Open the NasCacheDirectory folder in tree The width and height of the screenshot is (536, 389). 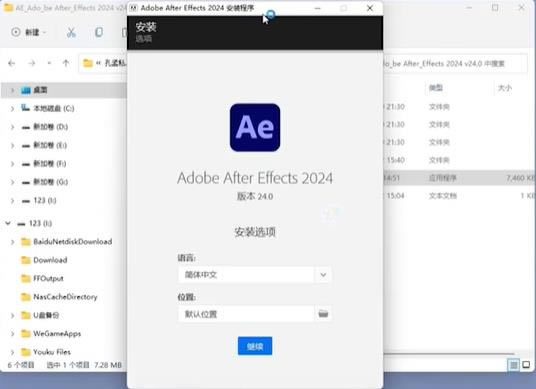tap(65, 297)
